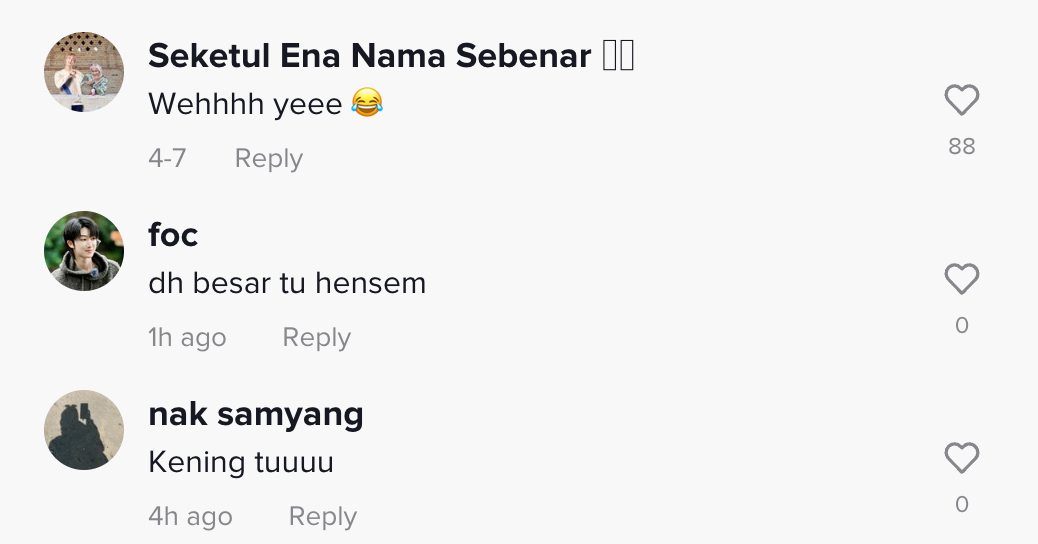The width and height of the screenshot is (1038, 544).
Task: Like the "Wehhhh yeee" comment
Action: coord(961,100)
